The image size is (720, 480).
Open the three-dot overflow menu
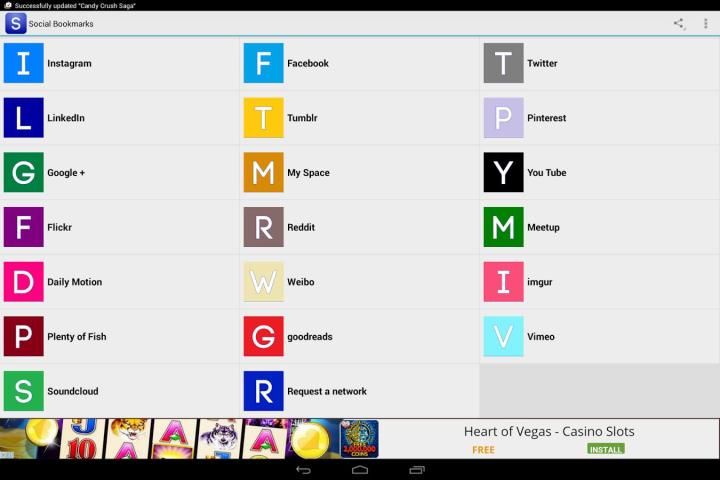706,23
